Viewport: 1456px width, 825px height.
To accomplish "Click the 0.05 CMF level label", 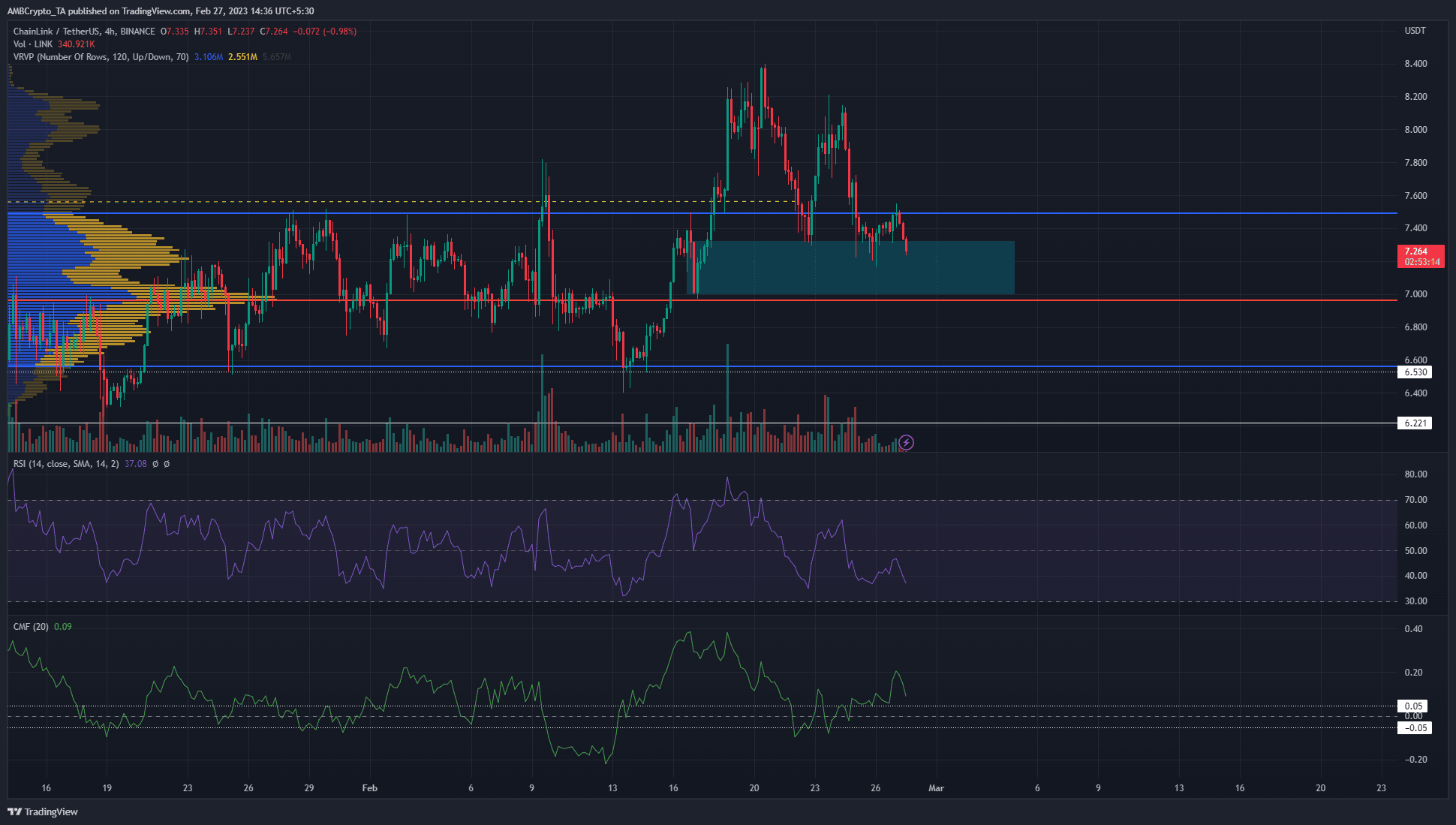I will click(1412, 706).
